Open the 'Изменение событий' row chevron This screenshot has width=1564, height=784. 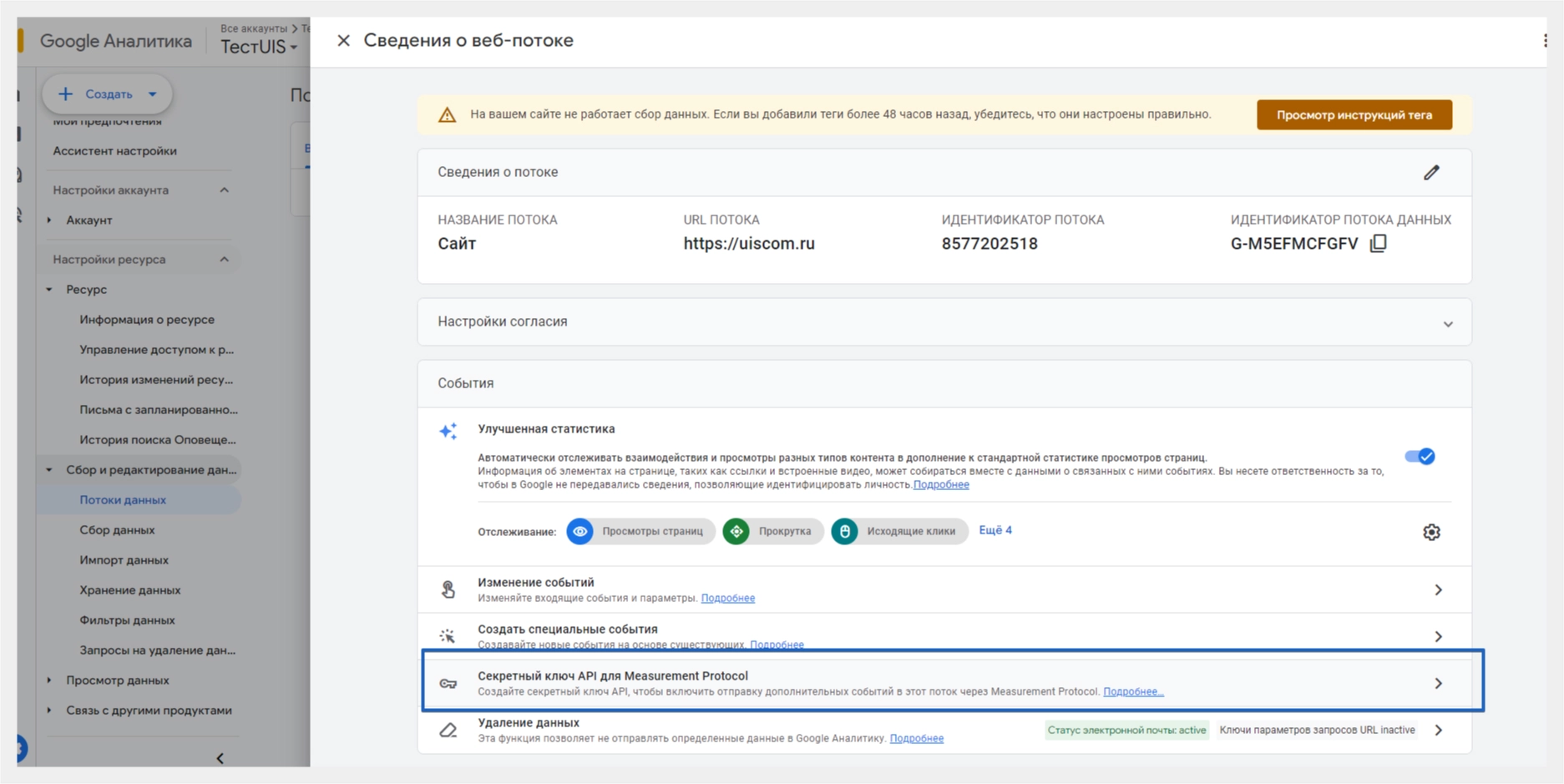[1438, 589]
